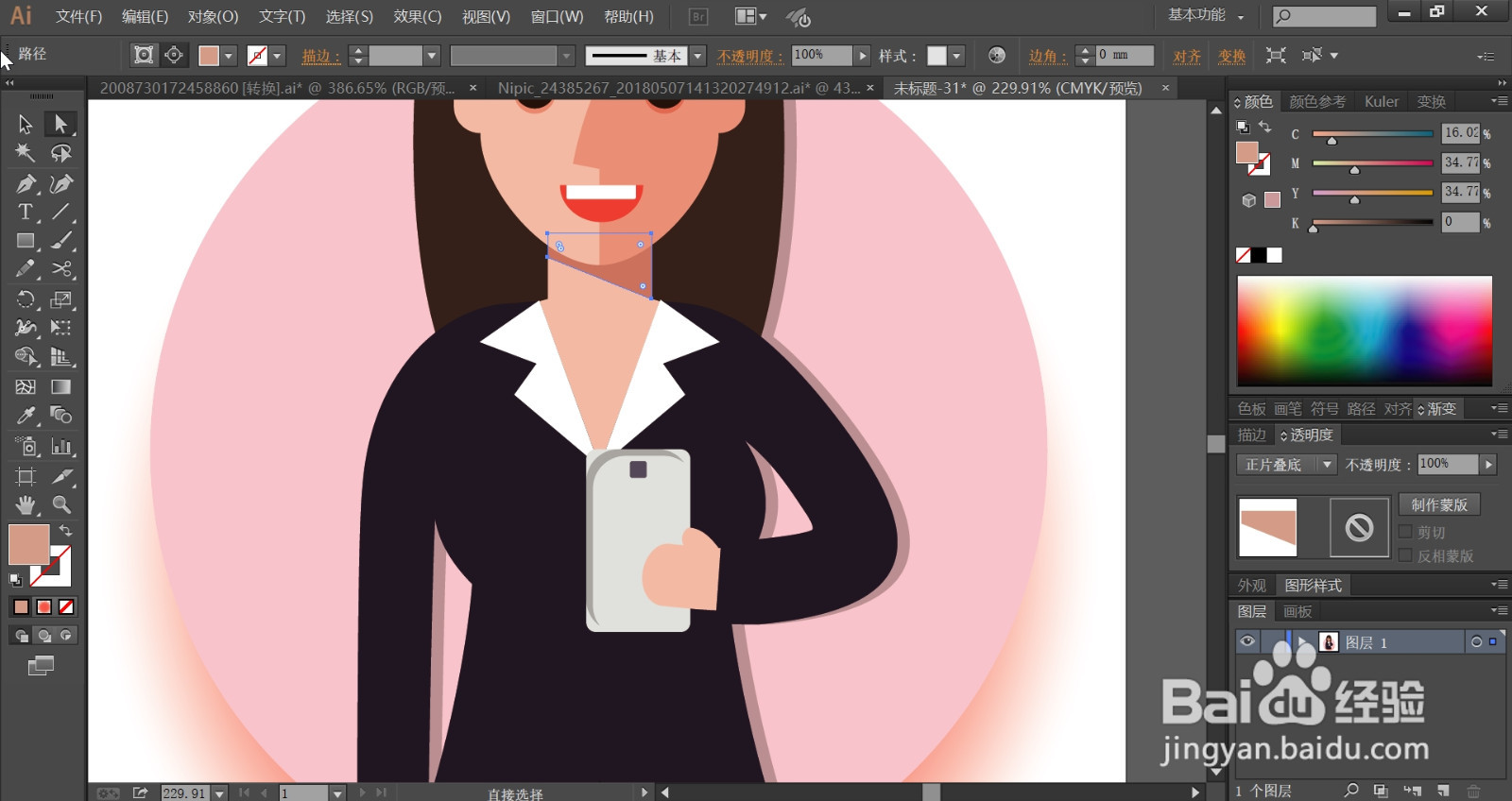Select the Mesh tool

pos(26,386)
